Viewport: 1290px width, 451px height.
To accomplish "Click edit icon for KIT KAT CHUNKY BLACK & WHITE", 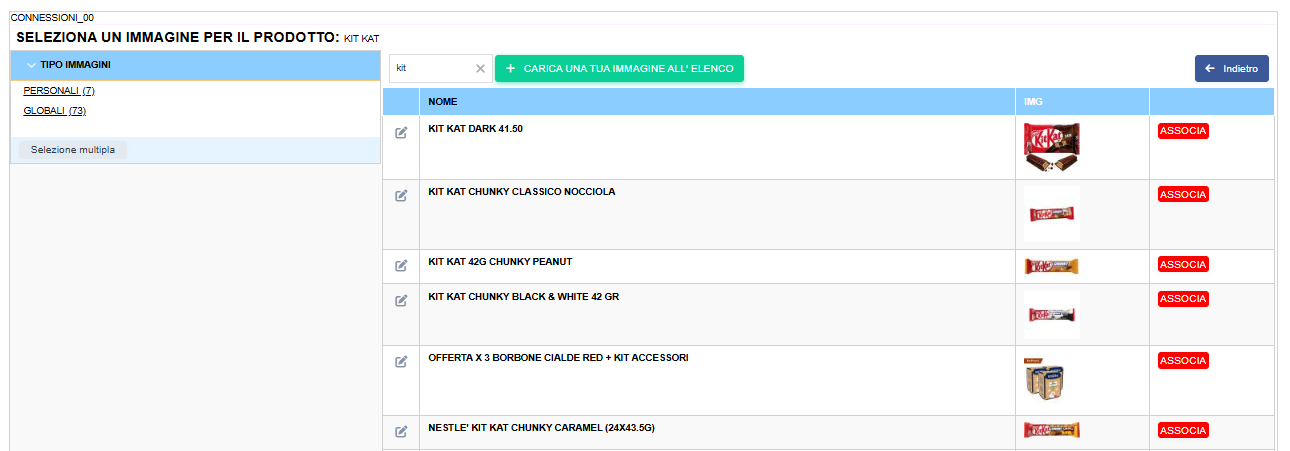I will pyautogui.click(x=401, y=300).
